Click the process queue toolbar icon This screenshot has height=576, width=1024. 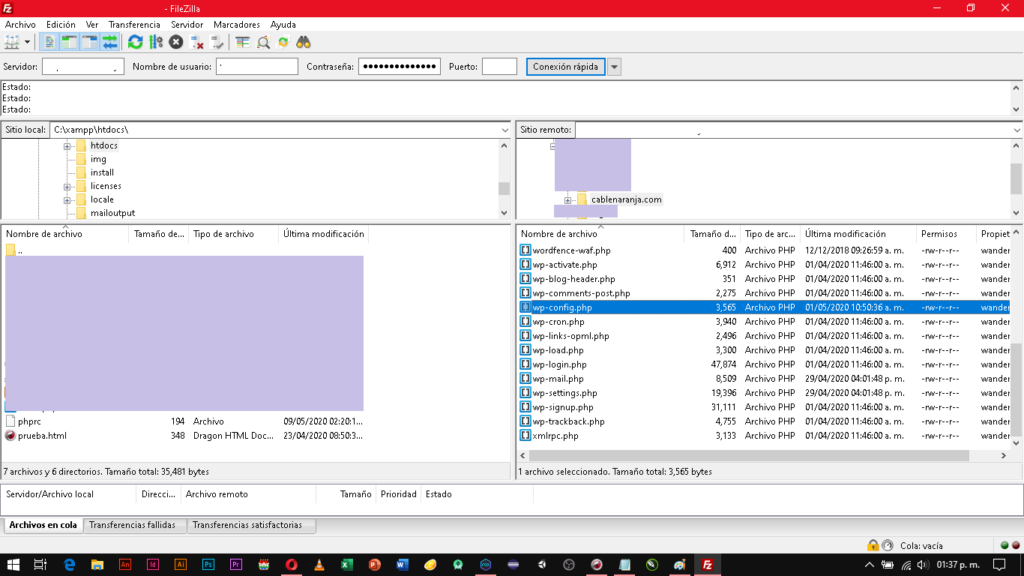tap(156, 42)
